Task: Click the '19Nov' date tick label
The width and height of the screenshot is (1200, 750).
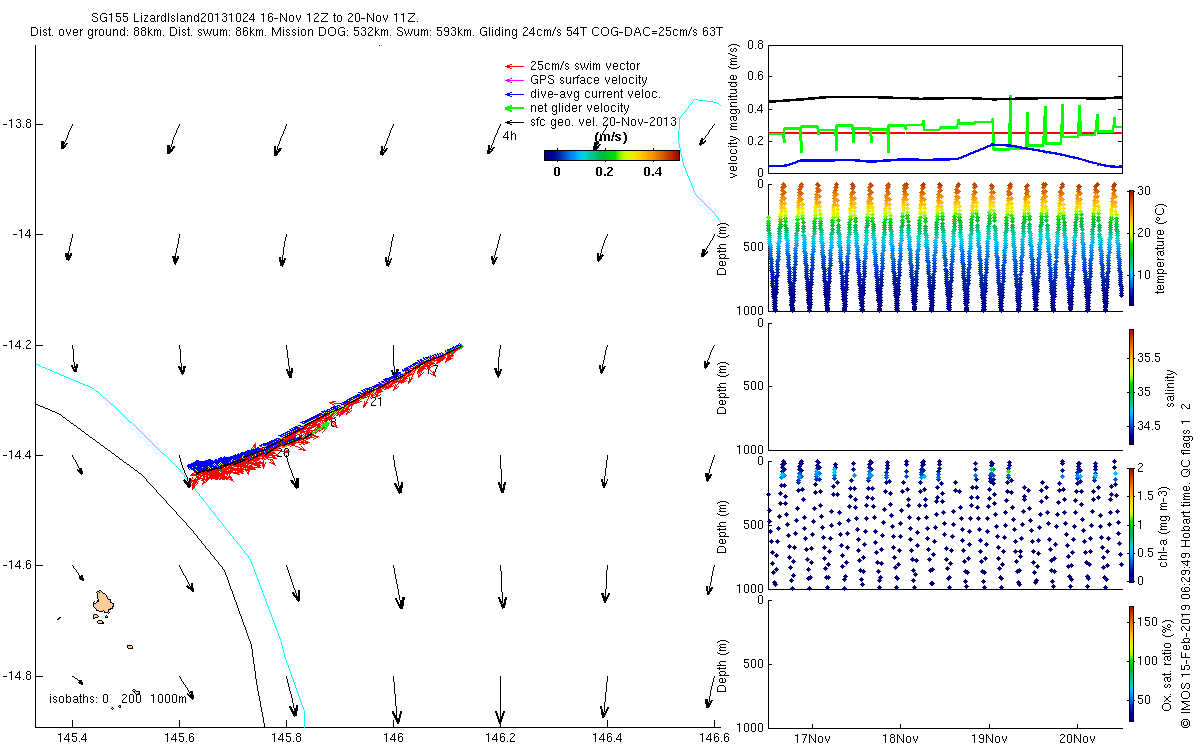Action: 989,741
